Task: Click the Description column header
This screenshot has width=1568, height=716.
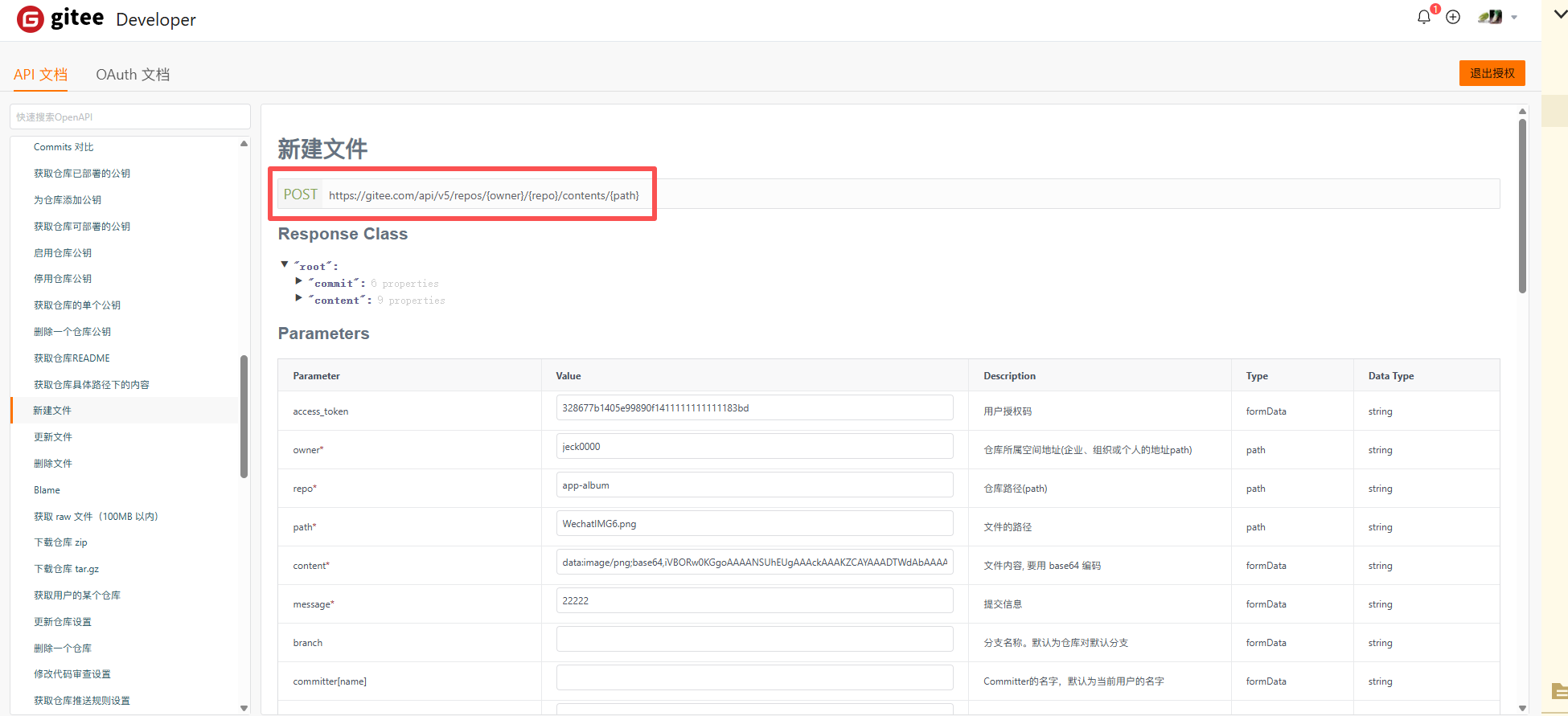Action: tap(1009, 376)
